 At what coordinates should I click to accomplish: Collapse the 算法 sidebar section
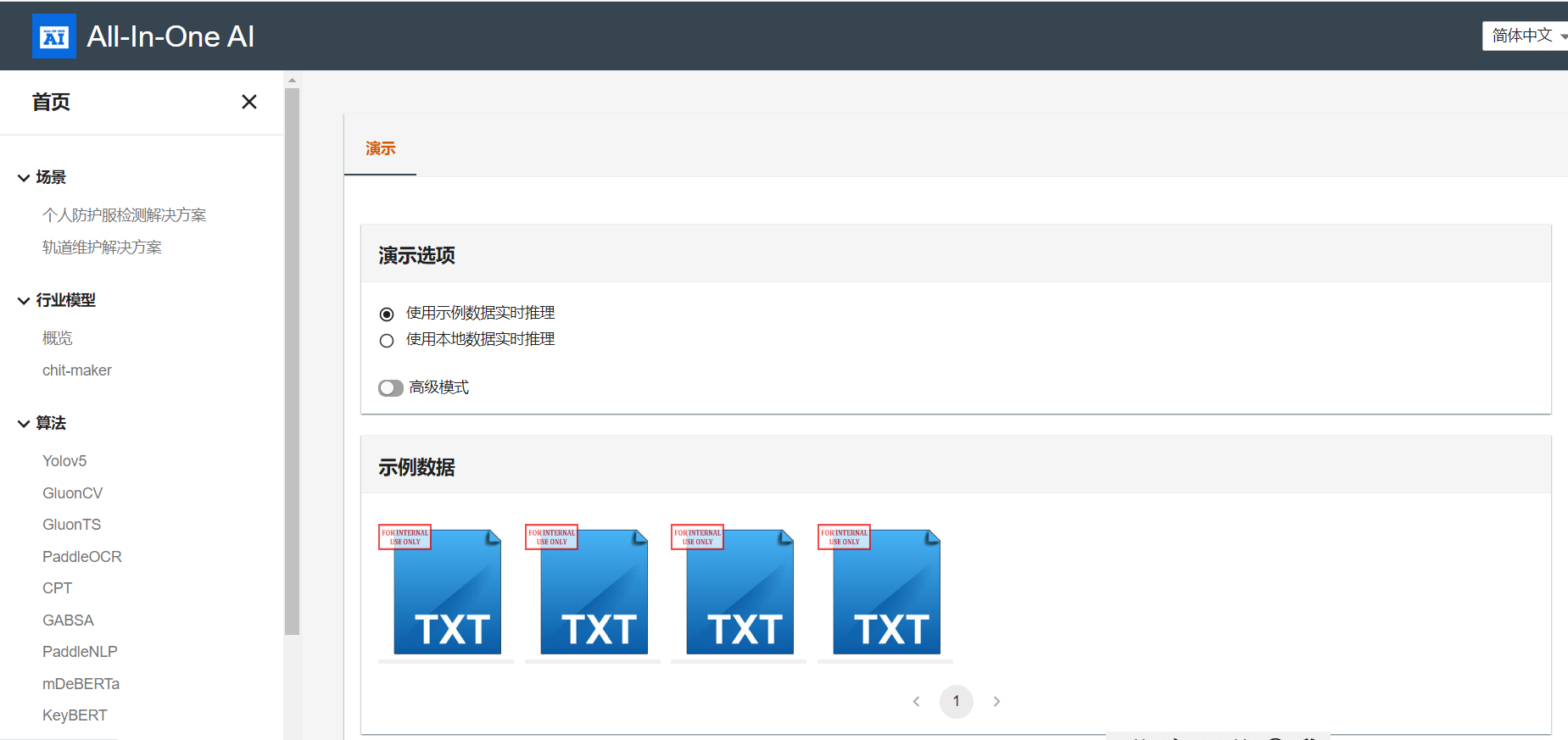point(24,424)
